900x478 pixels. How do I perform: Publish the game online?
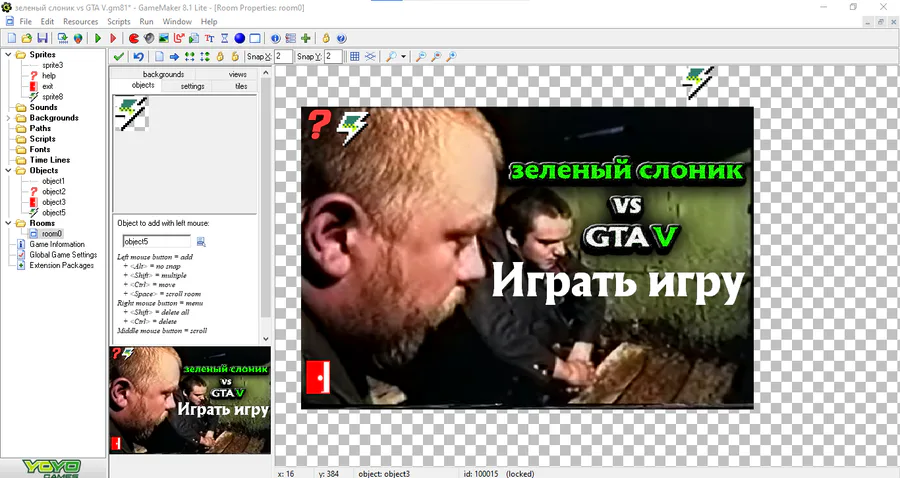click(77, 38)
